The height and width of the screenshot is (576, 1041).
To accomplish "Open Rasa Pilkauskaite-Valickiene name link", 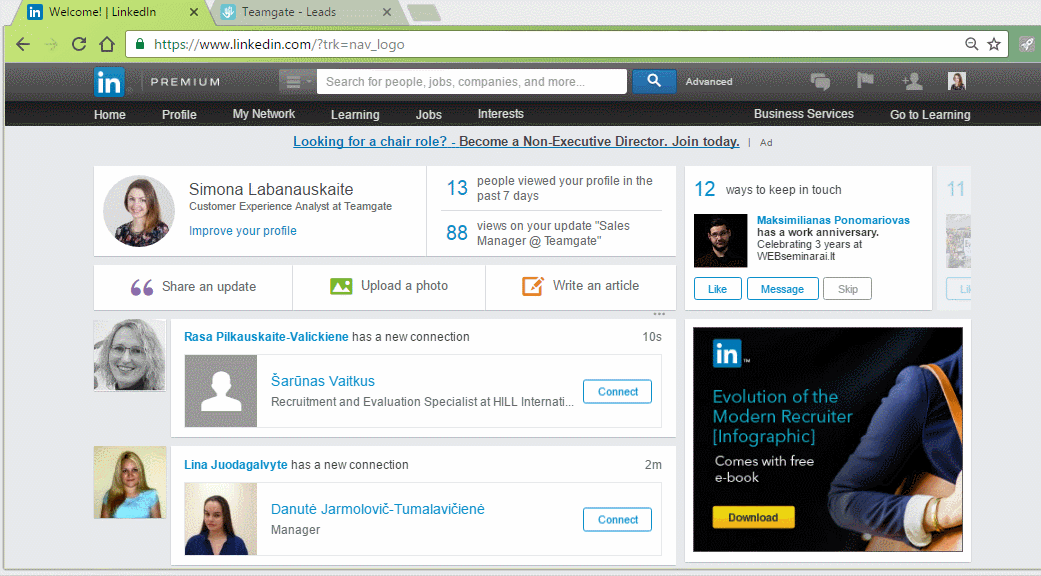I will [266, 336].
